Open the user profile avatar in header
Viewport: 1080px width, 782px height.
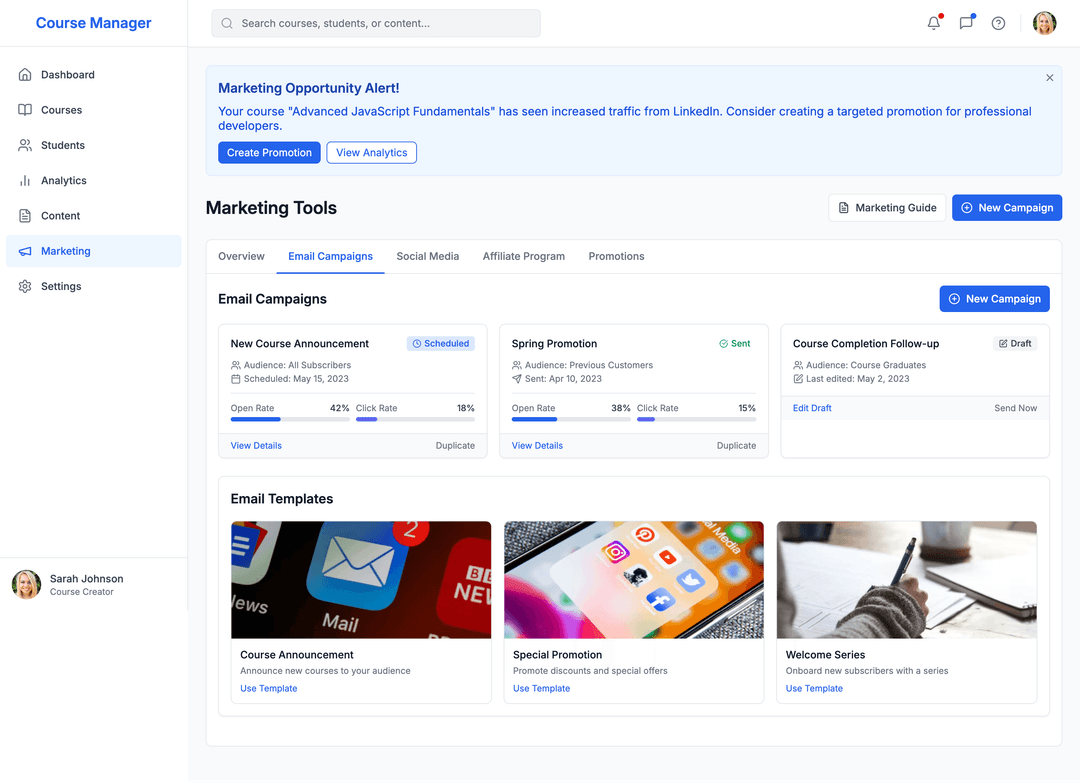[1044, 23]
